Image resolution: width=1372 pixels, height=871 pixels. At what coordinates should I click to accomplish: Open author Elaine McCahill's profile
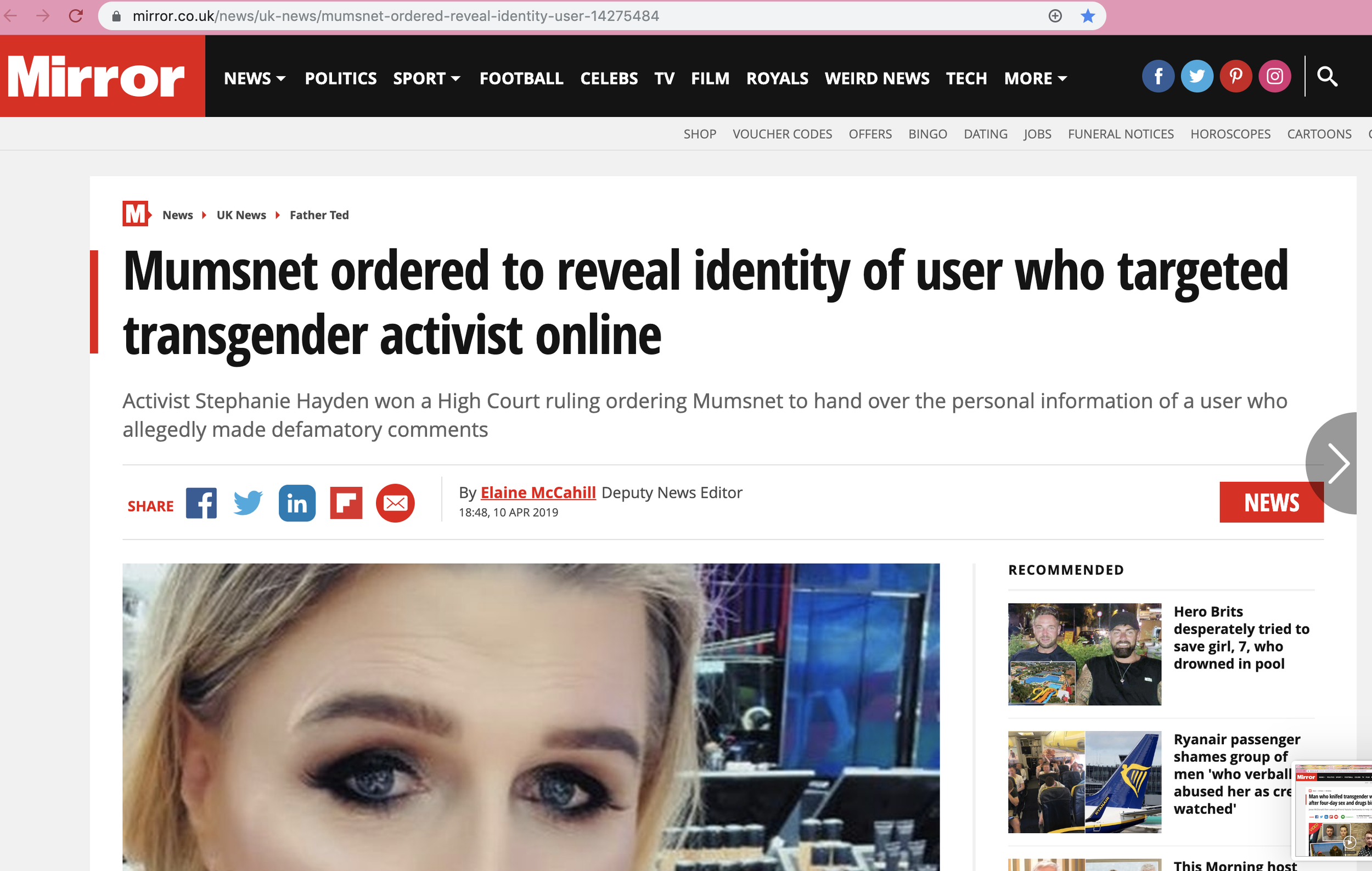538,492
